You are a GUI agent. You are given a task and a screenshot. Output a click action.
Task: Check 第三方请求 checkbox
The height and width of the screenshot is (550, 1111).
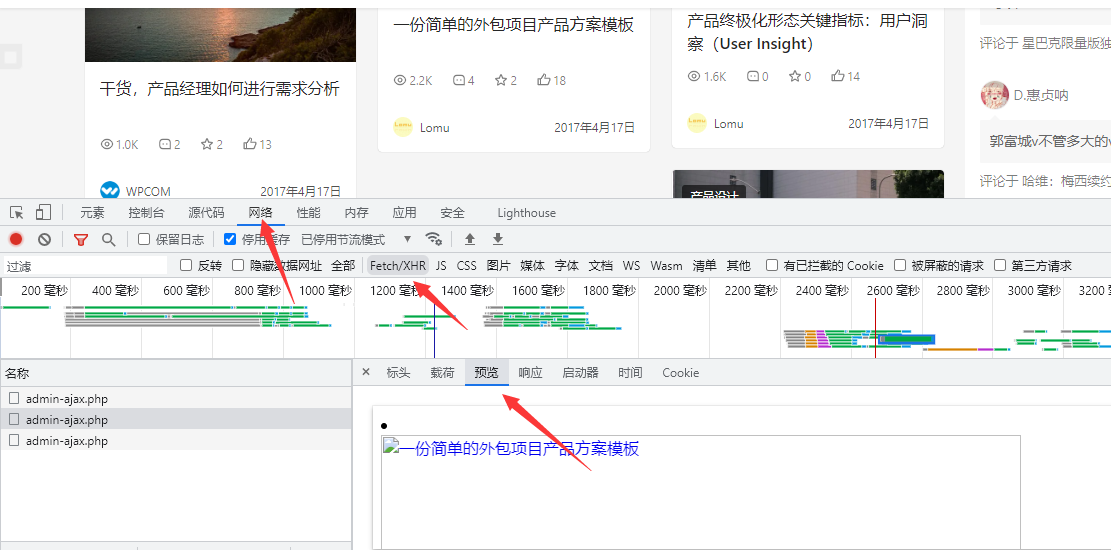[1000, 265]
